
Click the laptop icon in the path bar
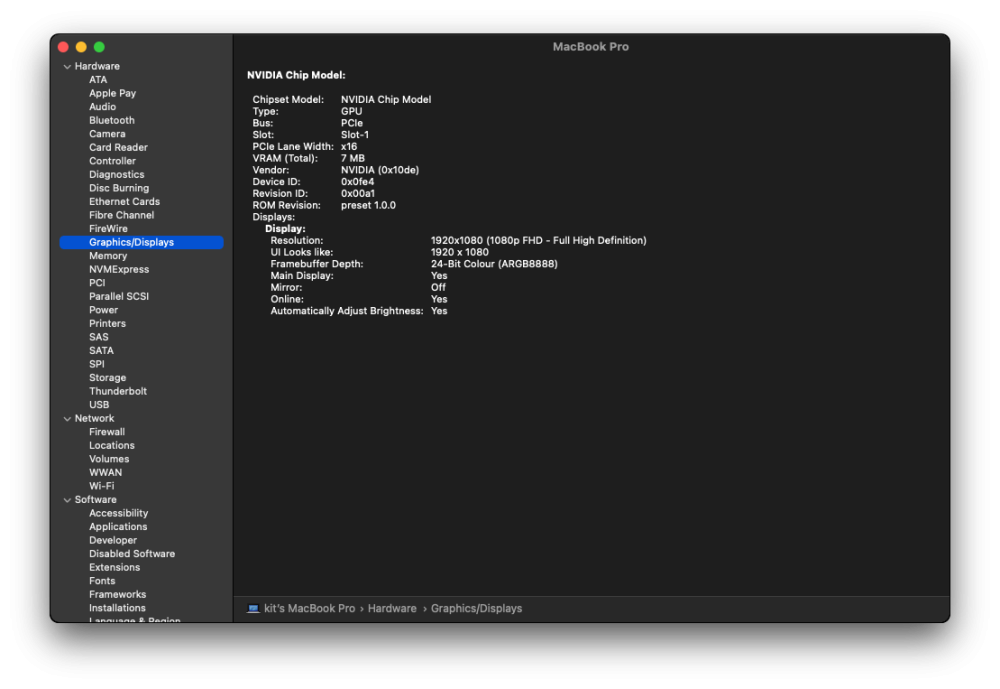[253, 609]
